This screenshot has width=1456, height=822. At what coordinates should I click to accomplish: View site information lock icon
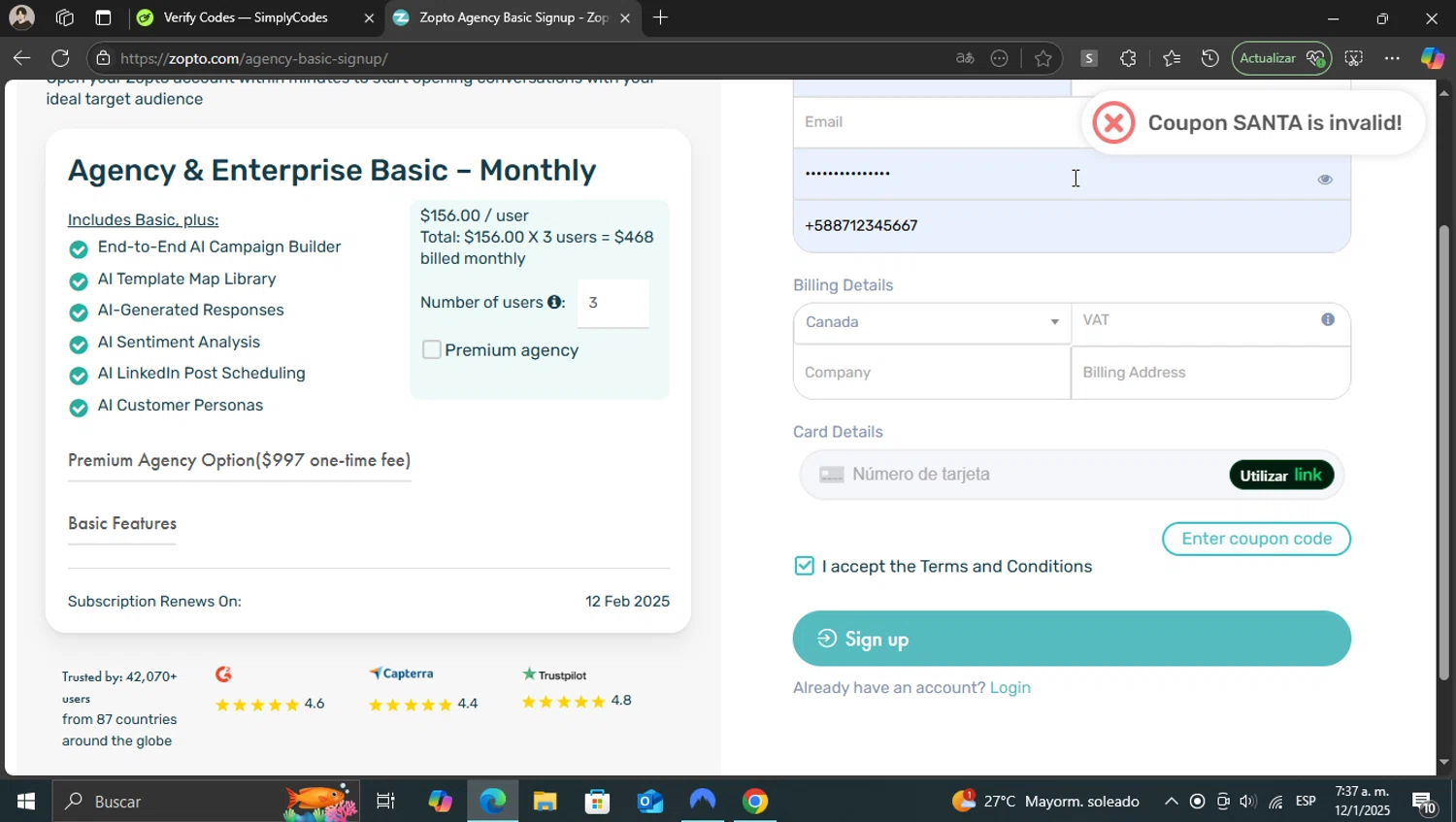point(103,58)
